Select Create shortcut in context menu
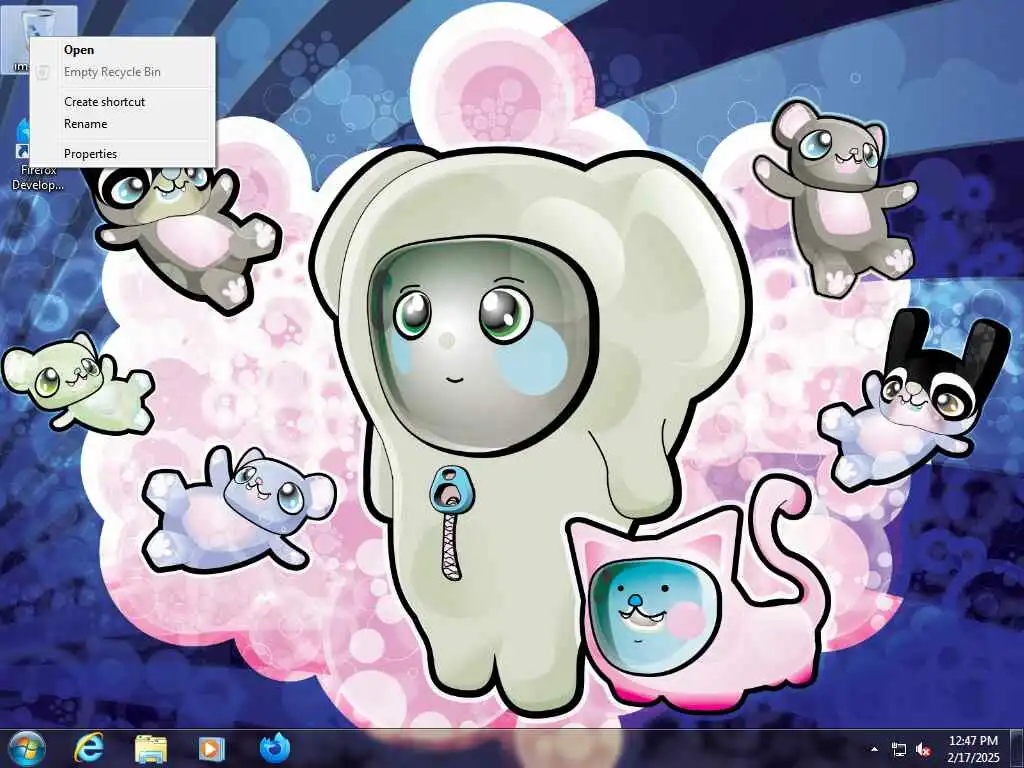Image resolution: width=1024 pixels, height=768 pixels. pos(122,101)
